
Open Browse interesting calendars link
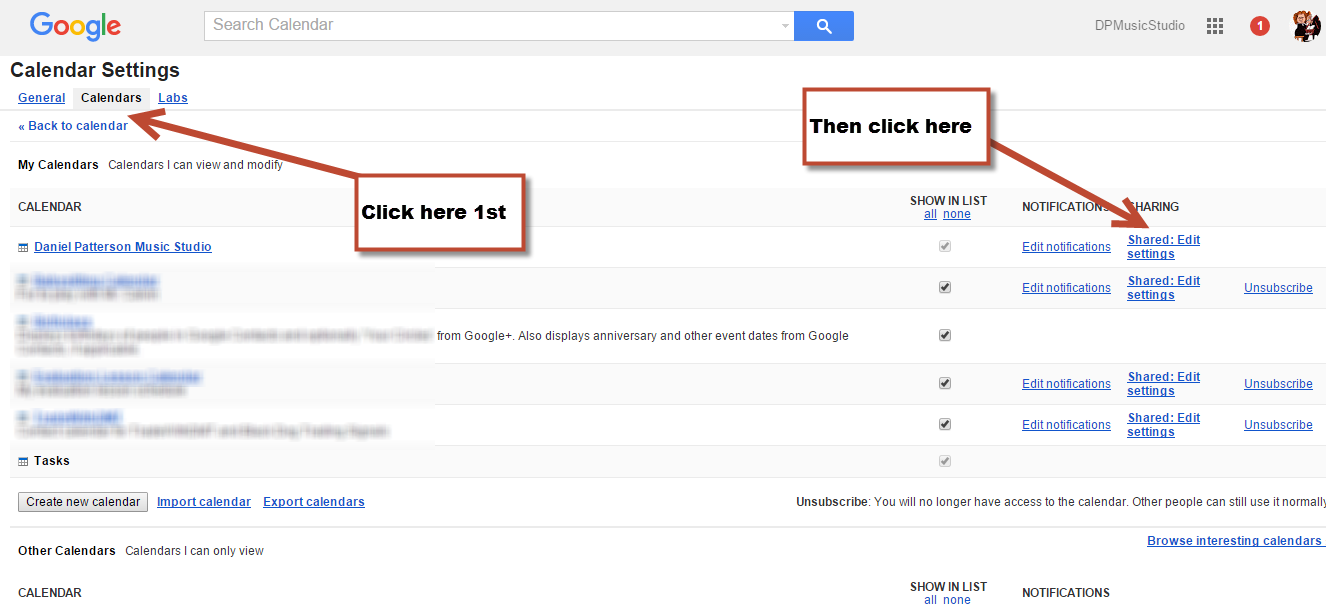coord(1234,541)
